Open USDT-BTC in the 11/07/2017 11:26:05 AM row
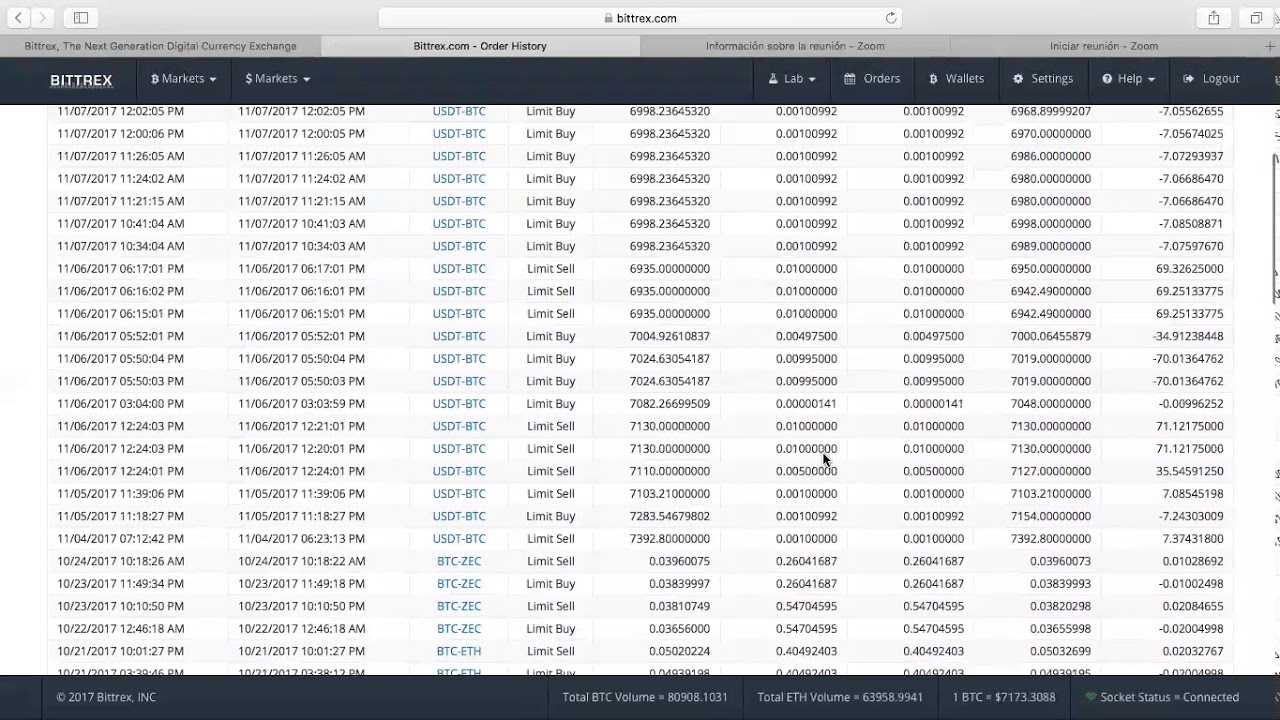 coord(459,156)
